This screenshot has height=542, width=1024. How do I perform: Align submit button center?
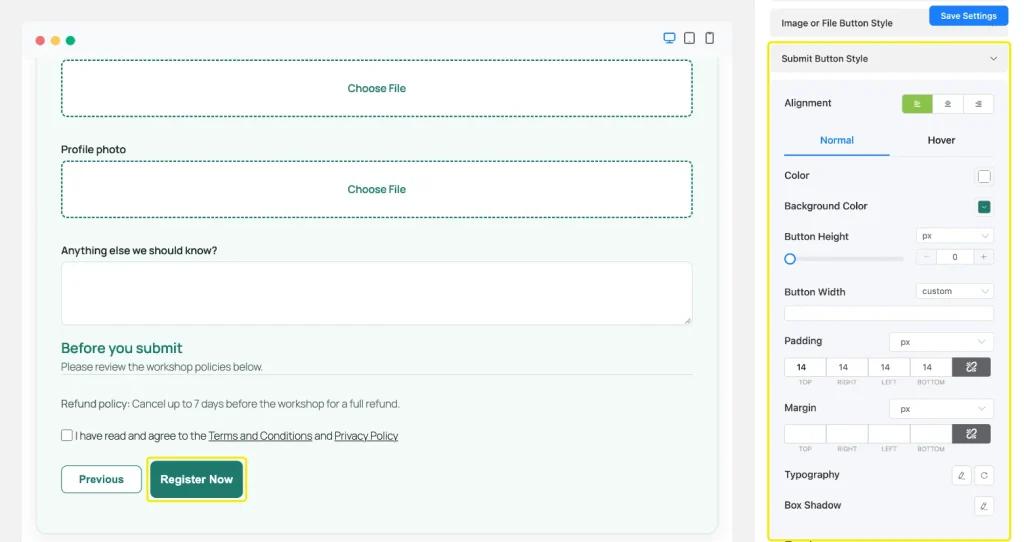pyautogui.click(x=948, y=104)
